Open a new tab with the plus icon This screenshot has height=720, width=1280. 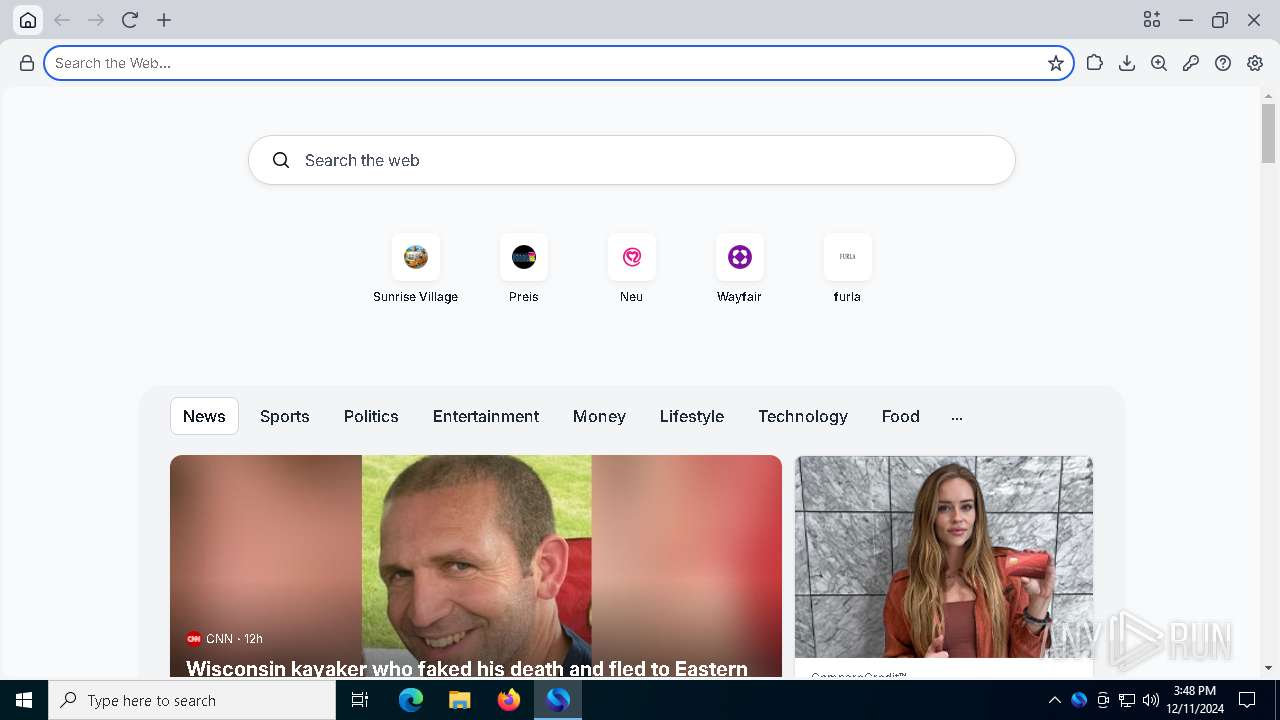[164, 20]
